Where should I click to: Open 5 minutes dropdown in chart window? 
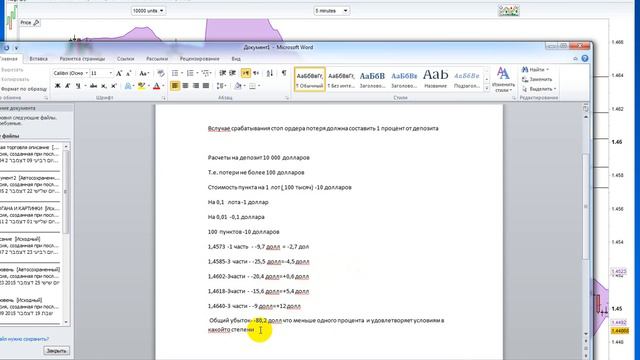(x=331, y=11)
